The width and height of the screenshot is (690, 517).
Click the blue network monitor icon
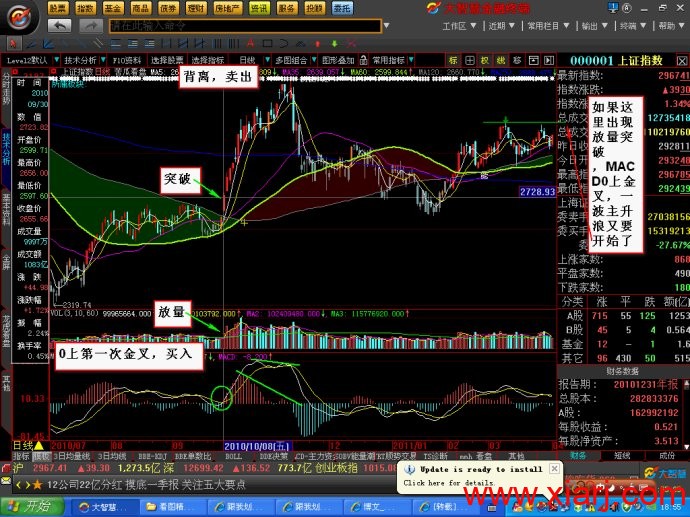pos(613,7)
